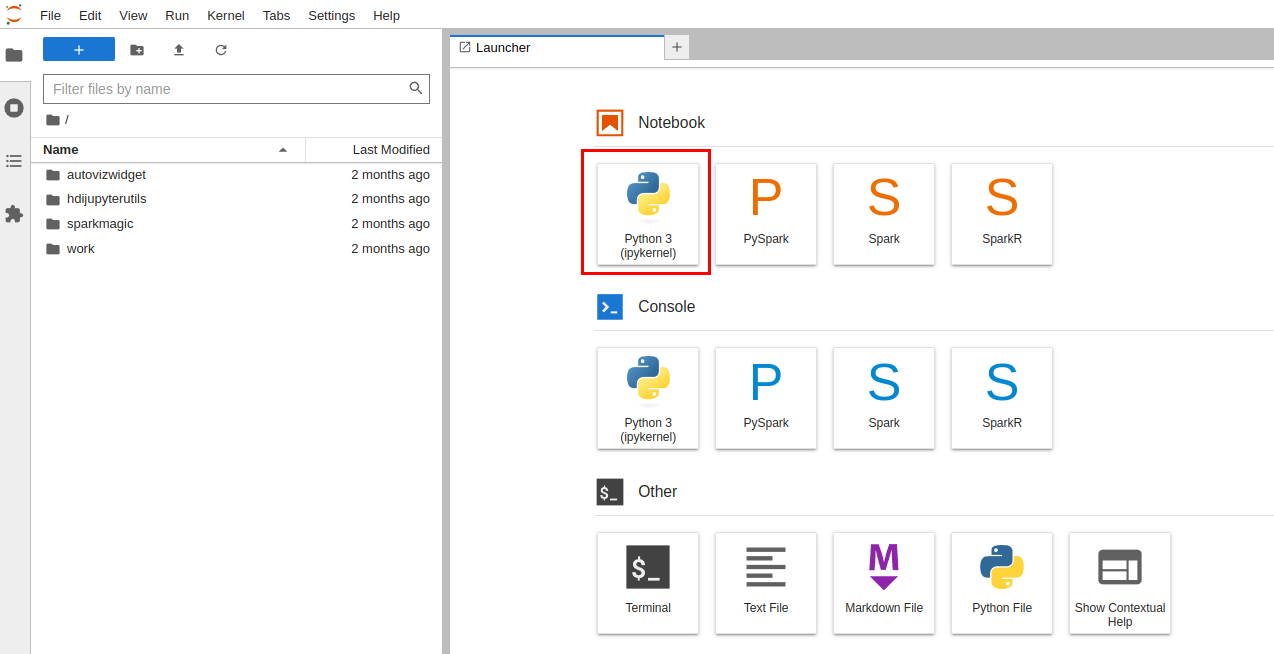The width and height of the screenshot is (1274, 654).
Task: Refresh the file list
Action: [221, 50]
